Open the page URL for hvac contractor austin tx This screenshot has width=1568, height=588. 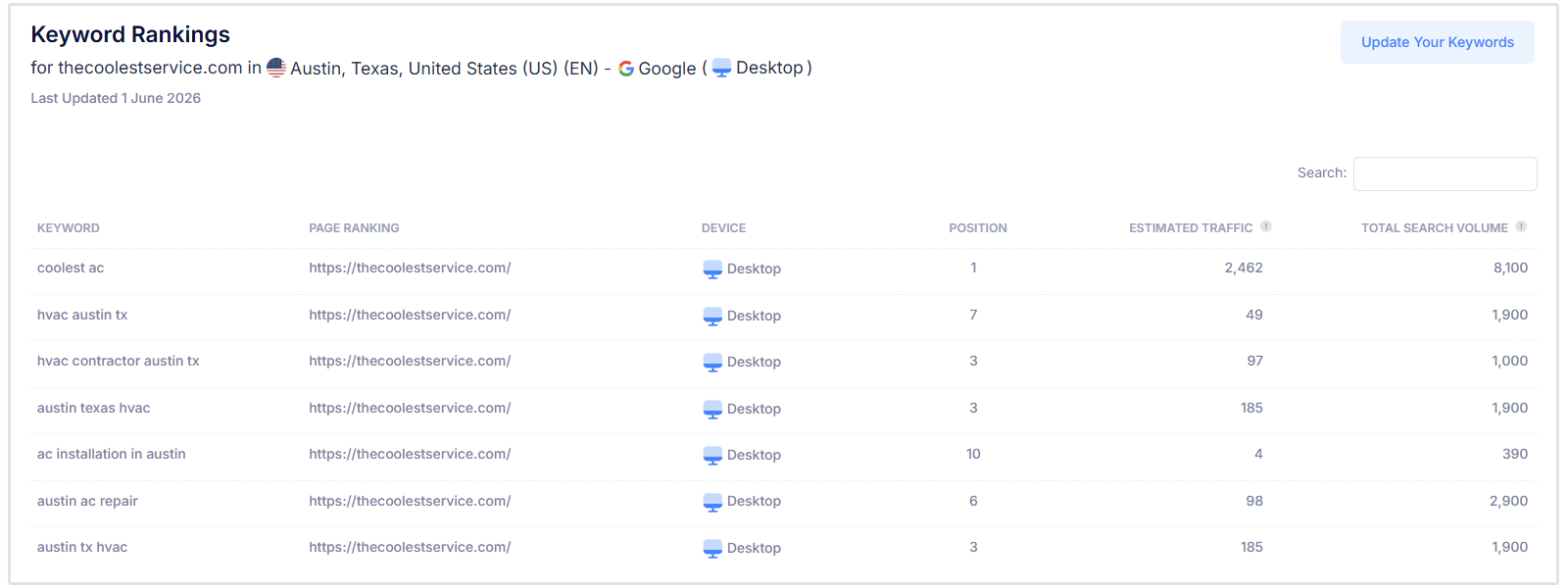410,361
